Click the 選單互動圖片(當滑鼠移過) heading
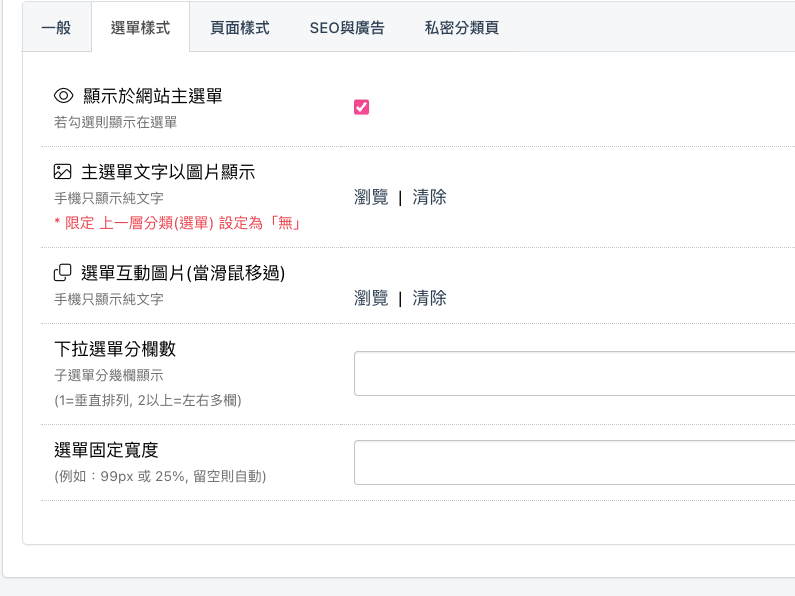This screenshot has width=795, height=596. click(183, 273)
